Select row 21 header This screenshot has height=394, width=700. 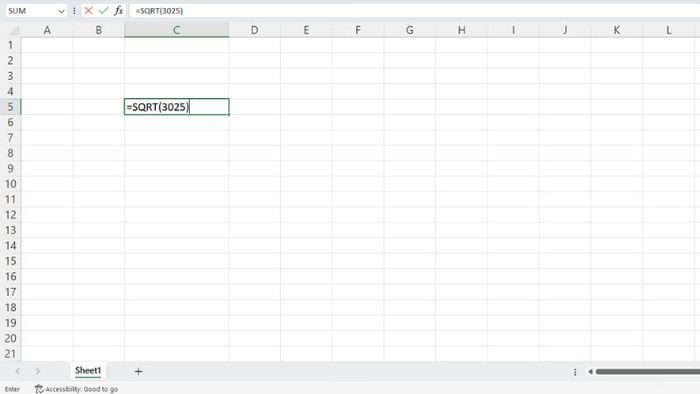[x=10, y=353]
